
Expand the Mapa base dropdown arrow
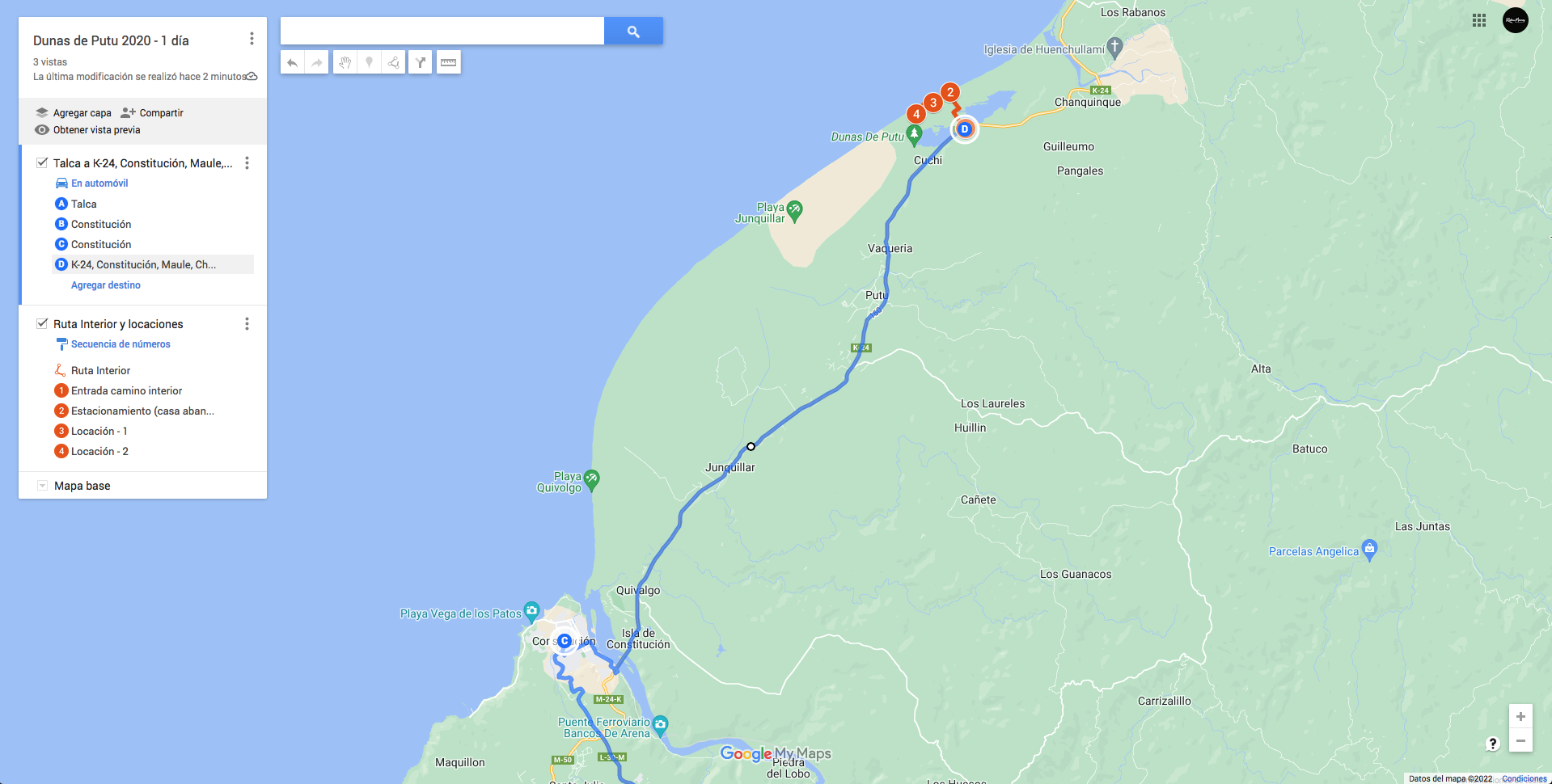[x=42, y=485]
